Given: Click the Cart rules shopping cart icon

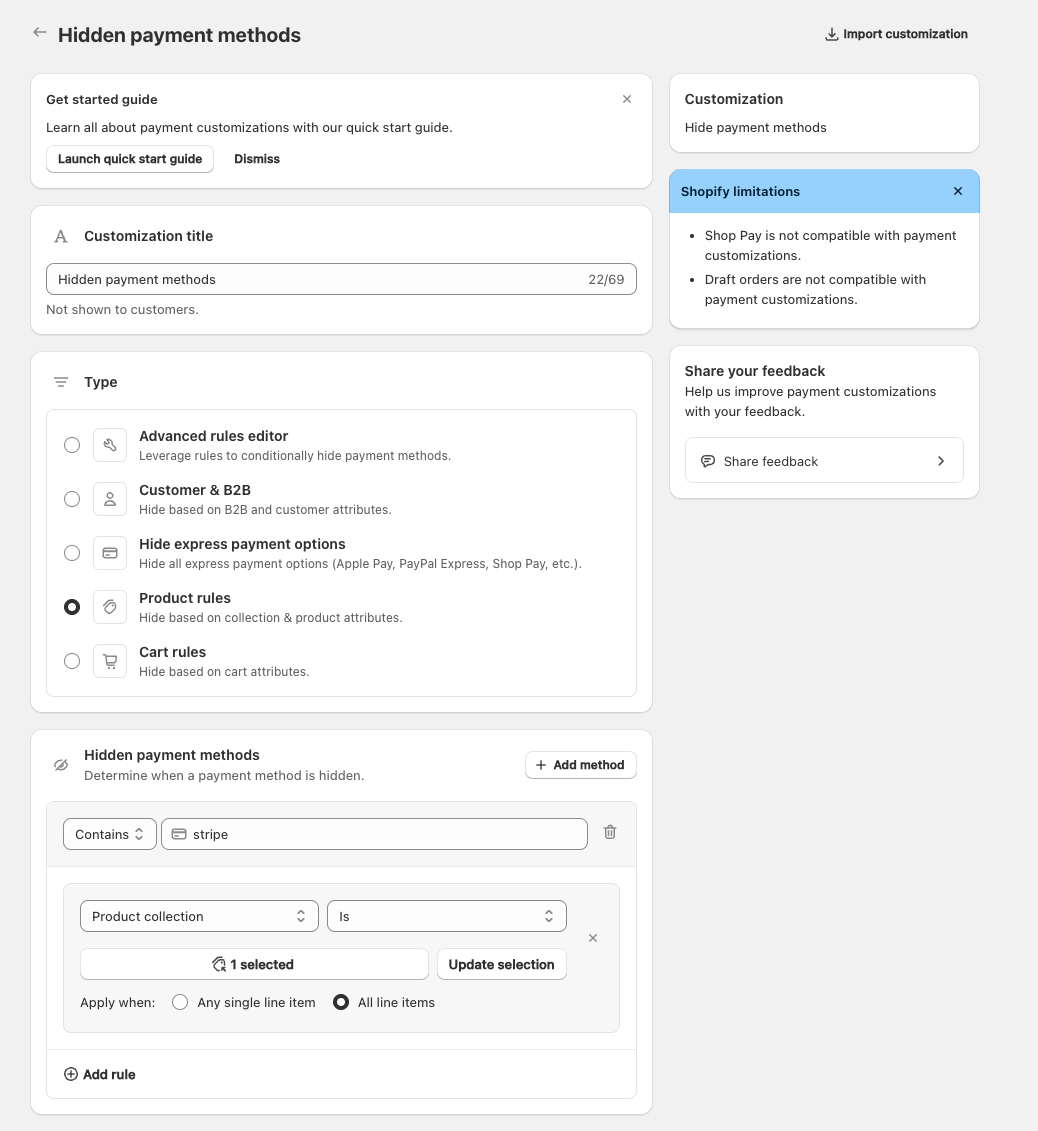Looking at the screenshot, I should [x=110, y=661].
